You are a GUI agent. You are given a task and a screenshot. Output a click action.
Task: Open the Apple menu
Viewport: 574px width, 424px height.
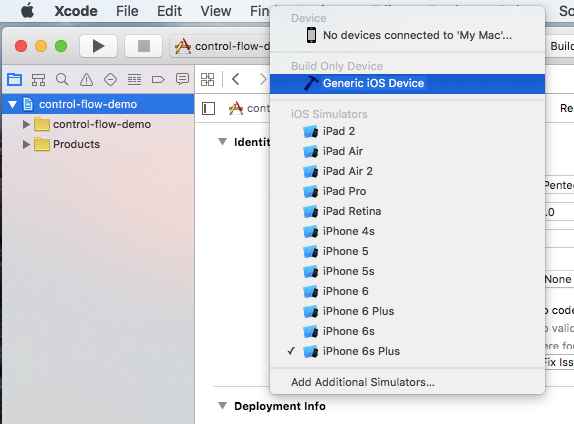tap(27, 11)
